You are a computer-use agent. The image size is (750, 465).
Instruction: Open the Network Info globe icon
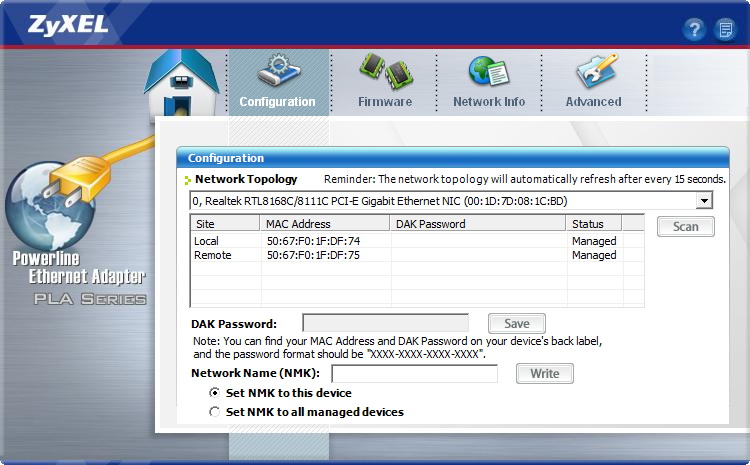pyautogui.click(x=489, y=72)
